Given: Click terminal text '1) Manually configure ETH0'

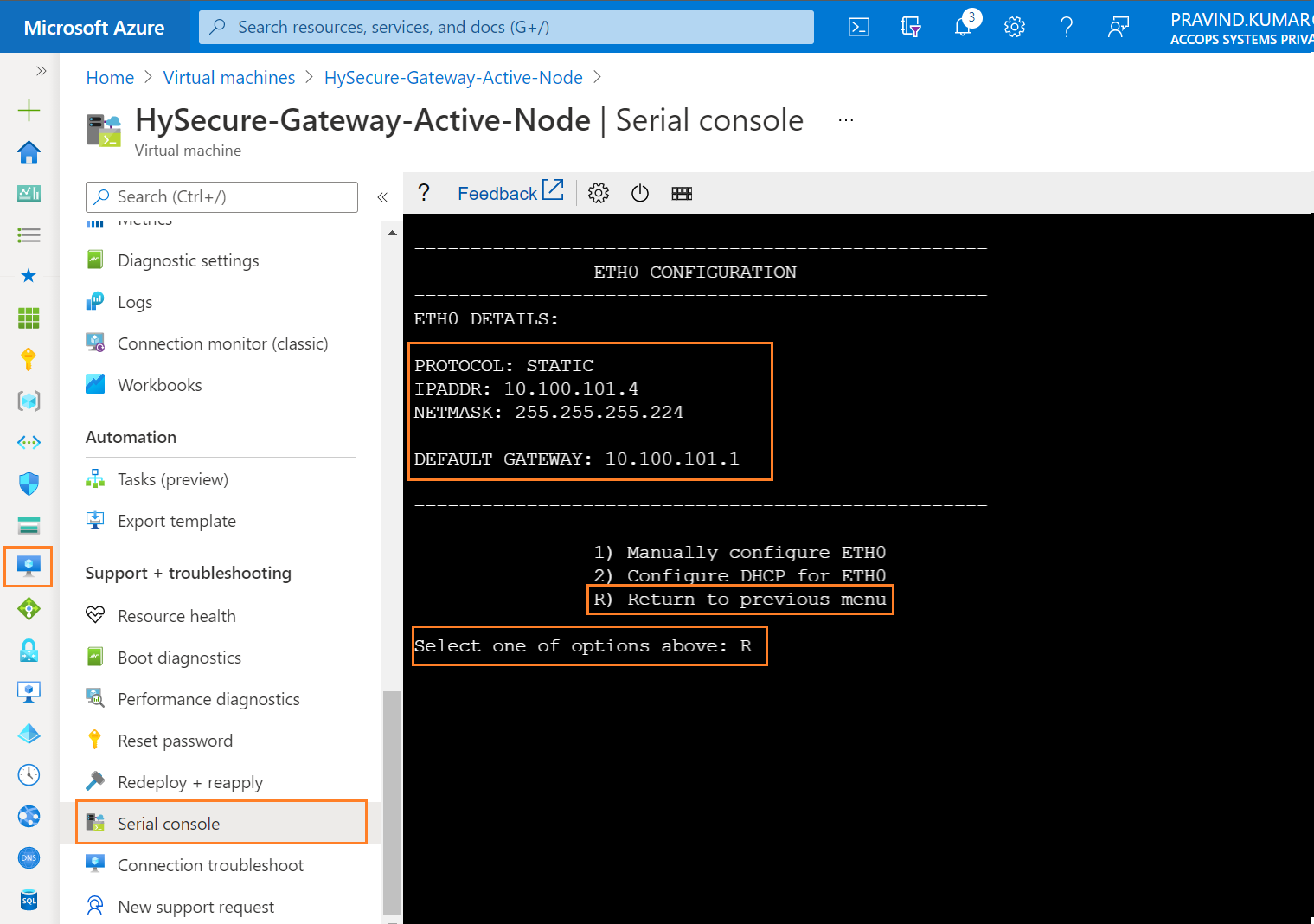Looking at the screenshot, I should click(x=740, y=552).
